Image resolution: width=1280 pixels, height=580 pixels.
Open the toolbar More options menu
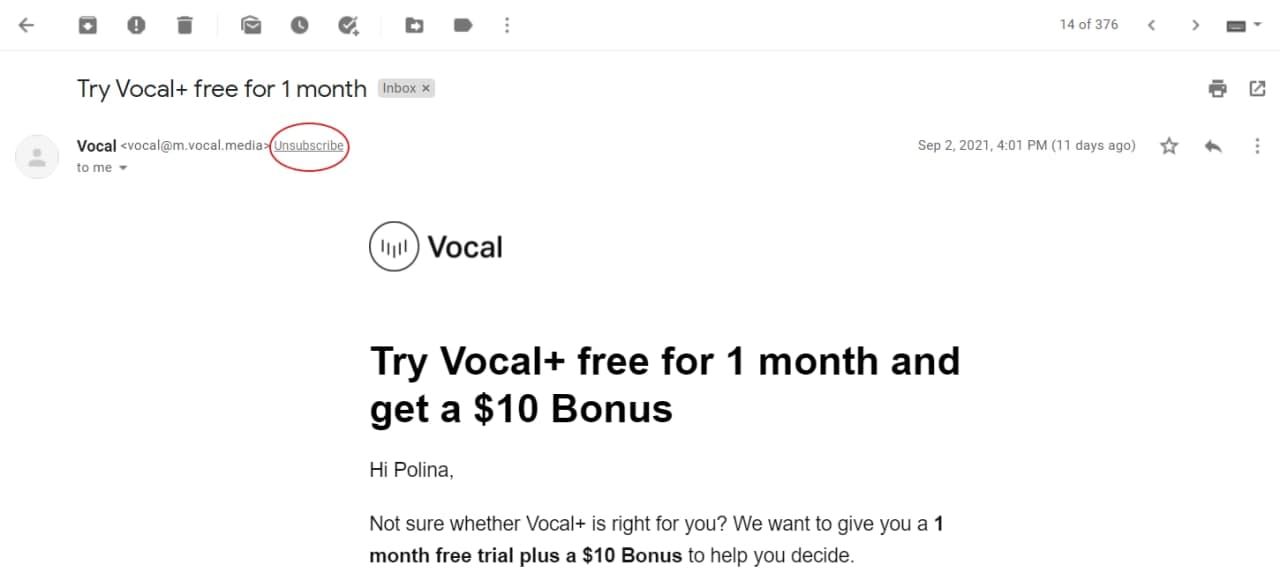tap(507, 25)
